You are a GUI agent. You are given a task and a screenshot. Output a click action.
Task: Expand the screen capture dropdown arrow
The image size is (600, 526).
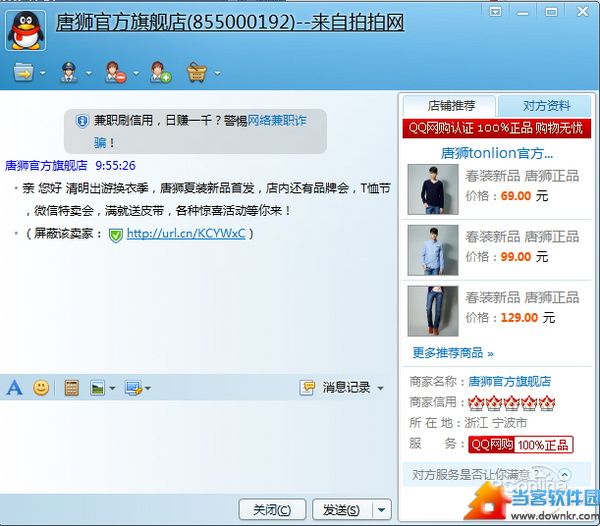(x=148, y=388)
